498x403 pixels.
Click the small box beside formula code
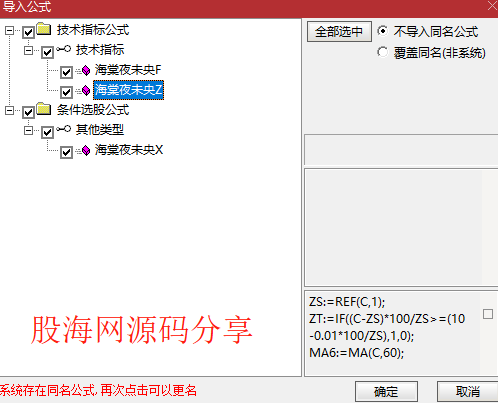point(488,314)
